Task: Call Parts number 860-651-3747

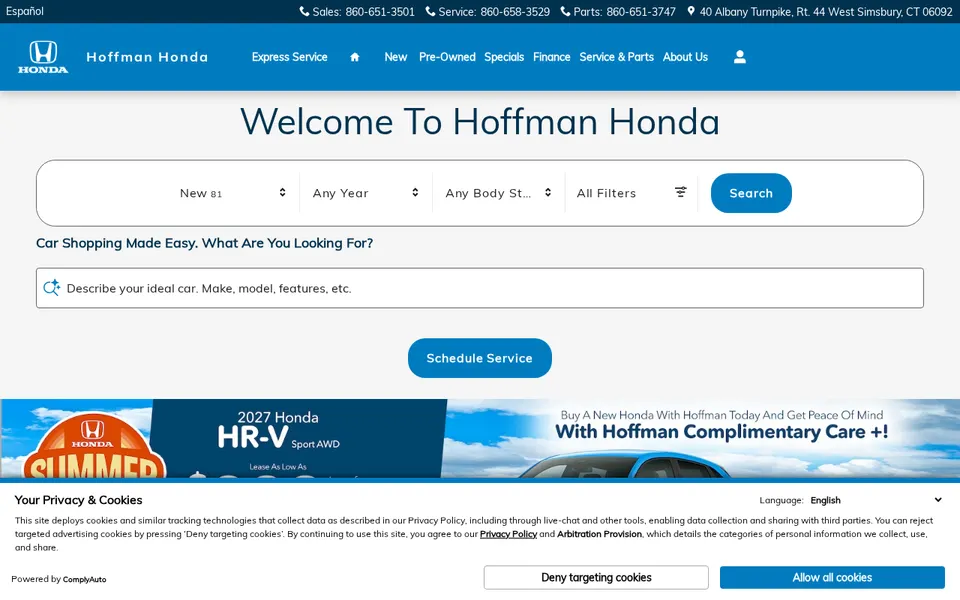Action: (641, 12)
